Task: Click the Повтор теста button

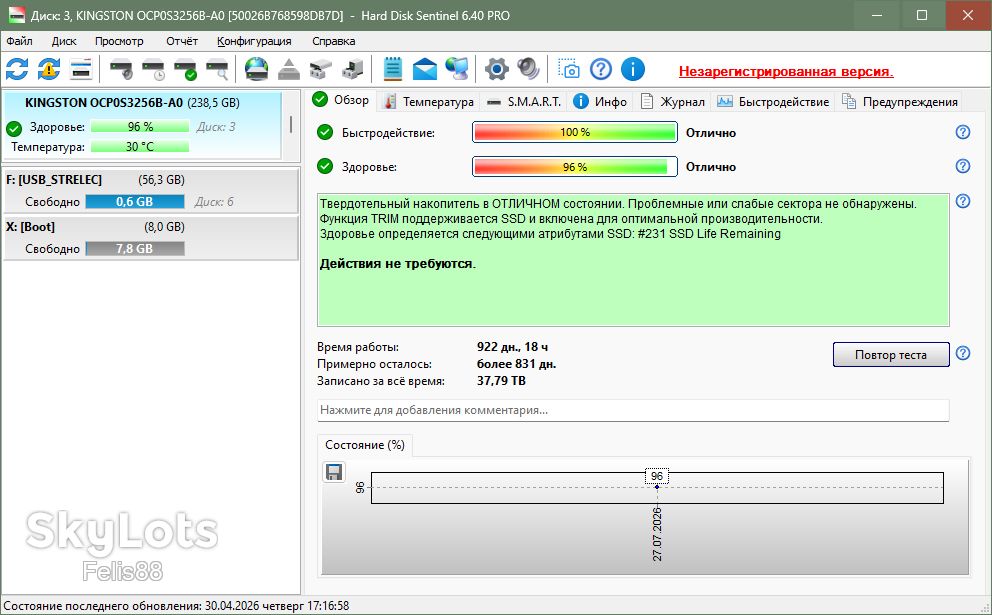Action: pyautogui.click(x=891, y=355)
